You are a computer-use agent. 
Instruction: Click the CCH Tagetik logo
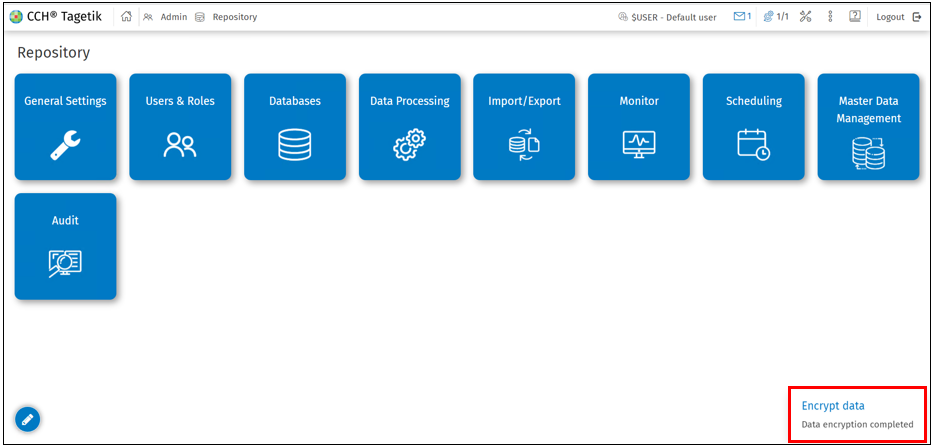coord(56,17)
